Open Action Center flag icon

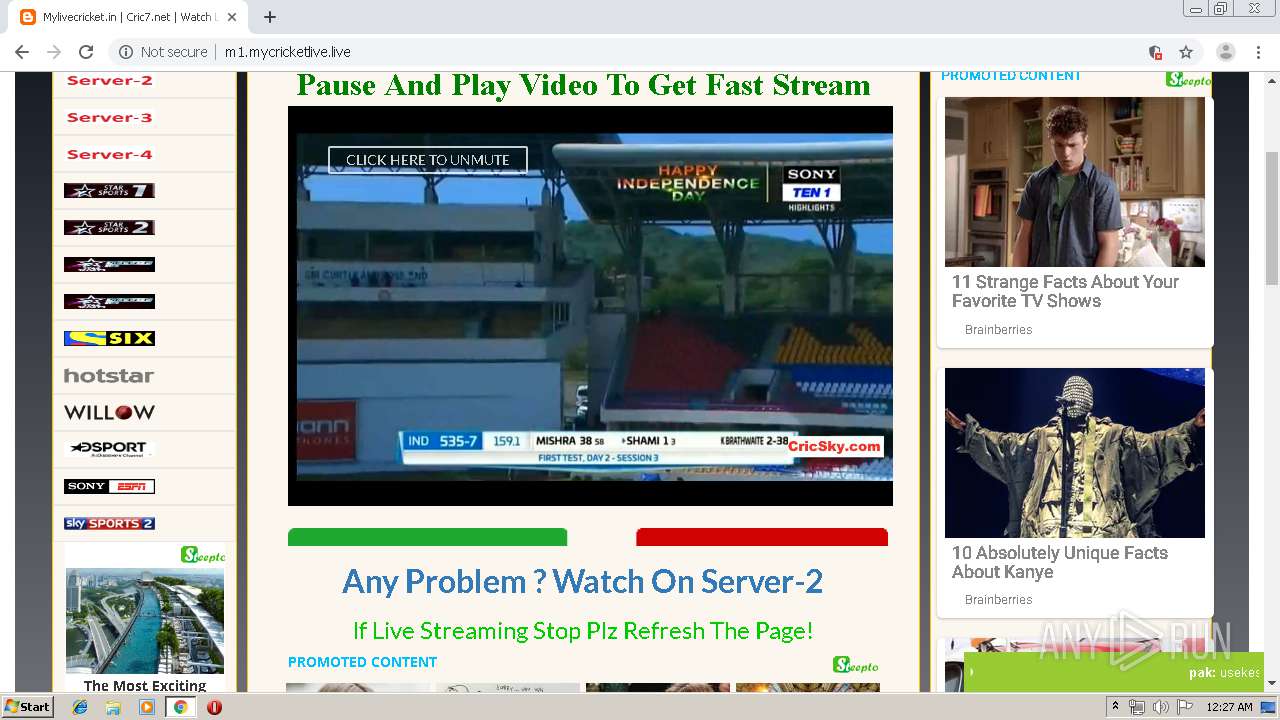[x=1184, y=707]
